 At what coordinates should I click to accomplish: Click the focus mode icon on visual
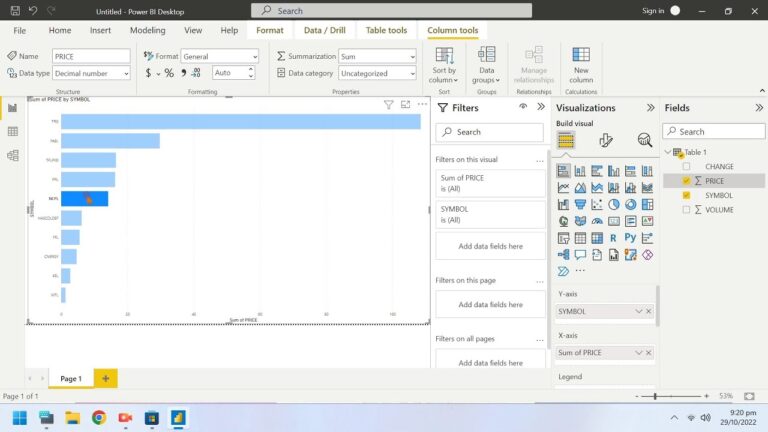[x=406, y=104]
